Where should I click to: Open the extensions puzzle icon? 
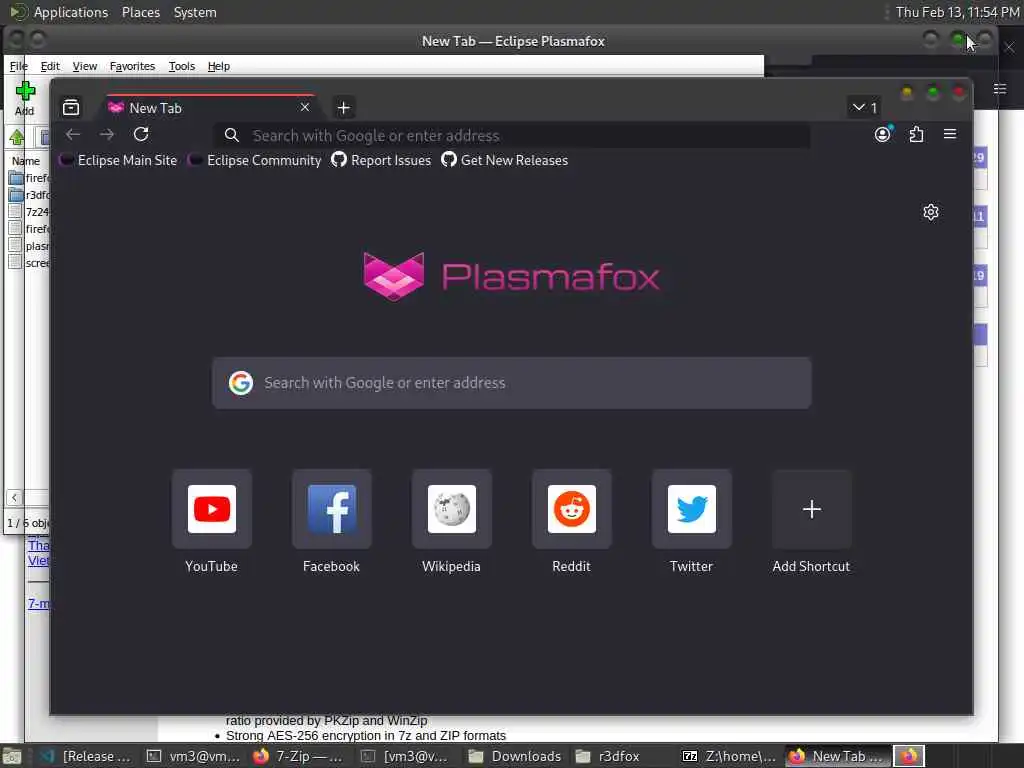pos(916,135)
